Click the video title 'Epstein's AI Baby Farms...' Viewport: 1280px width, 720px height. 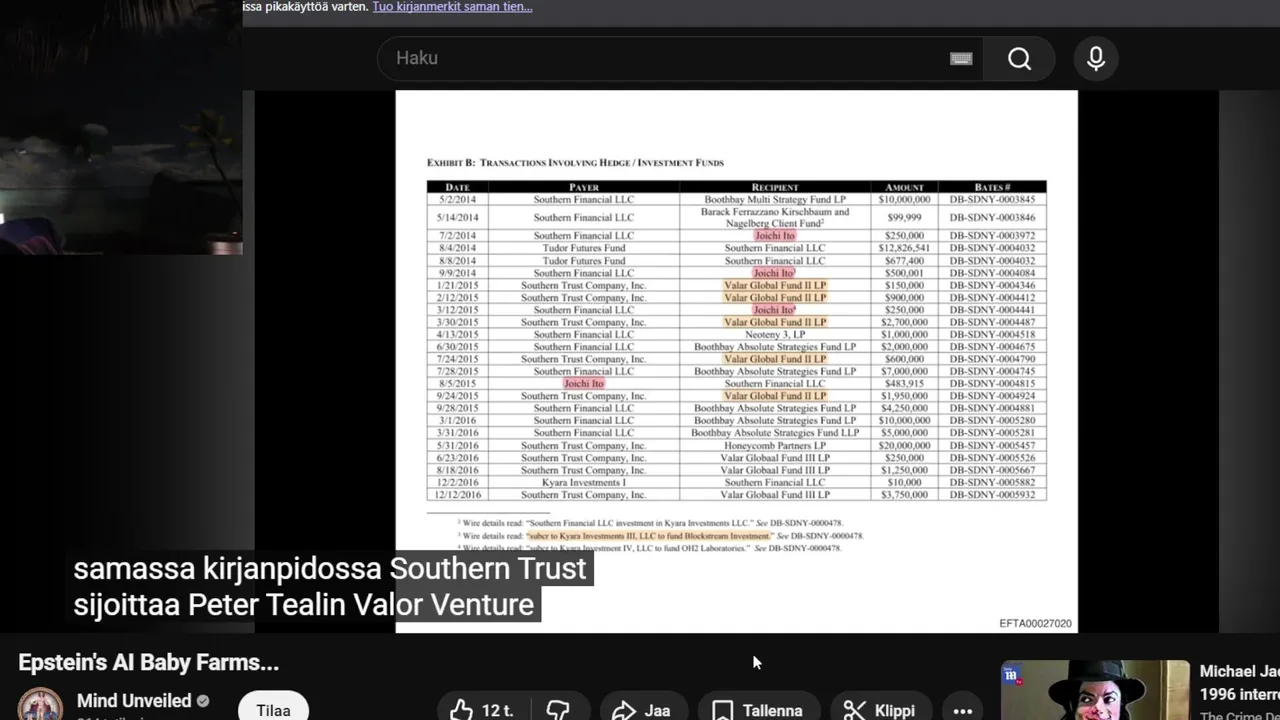coord(148,662)
